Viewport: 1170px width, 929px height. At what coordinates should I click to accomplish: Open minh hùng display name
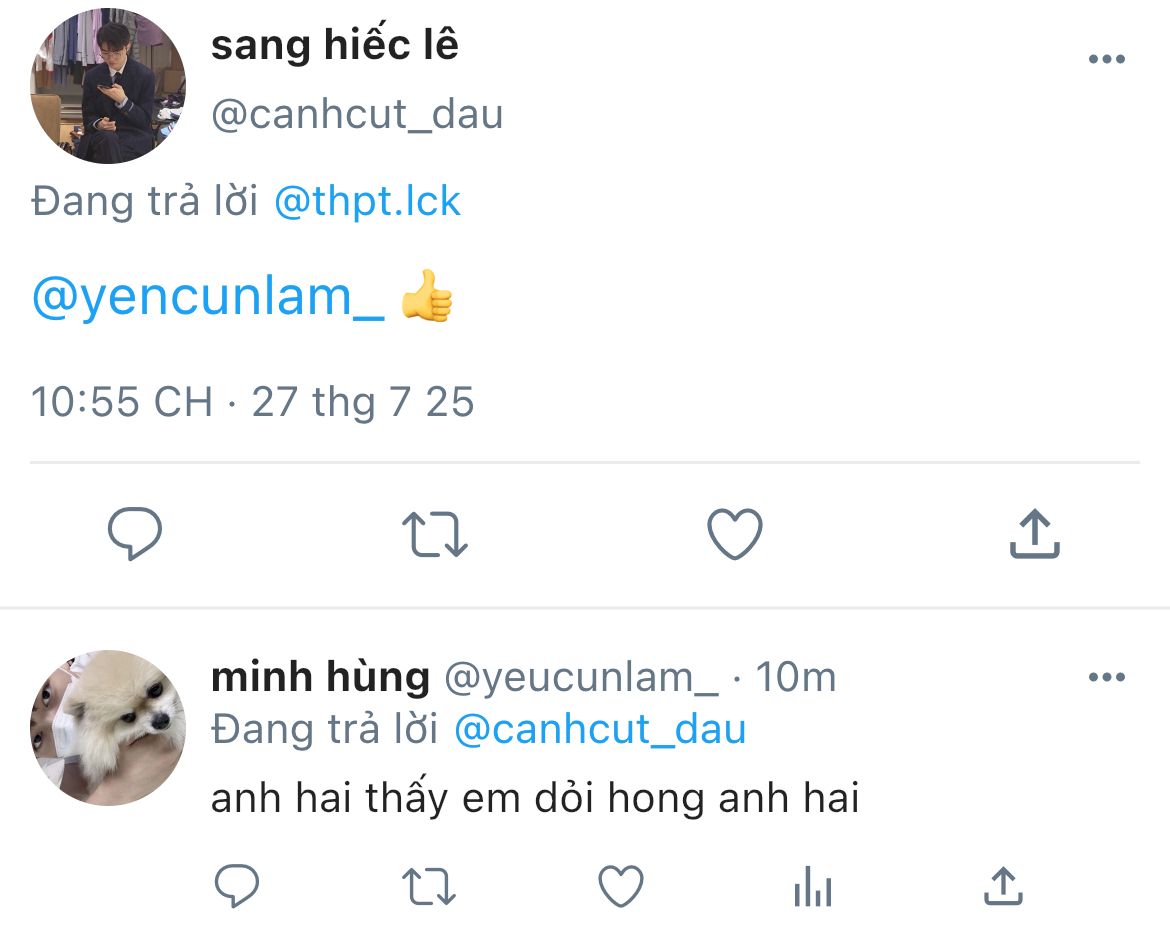coord(321,678)
